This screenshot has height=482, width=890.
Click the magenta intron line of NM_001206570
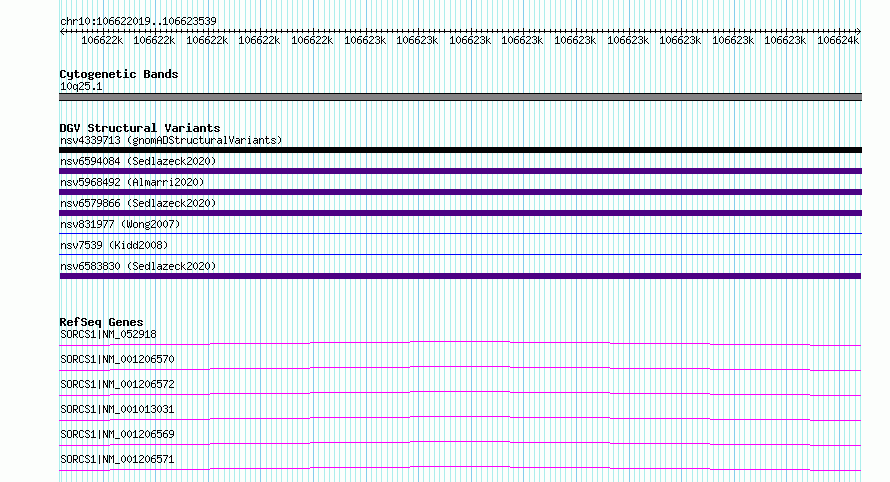point(460,368)
